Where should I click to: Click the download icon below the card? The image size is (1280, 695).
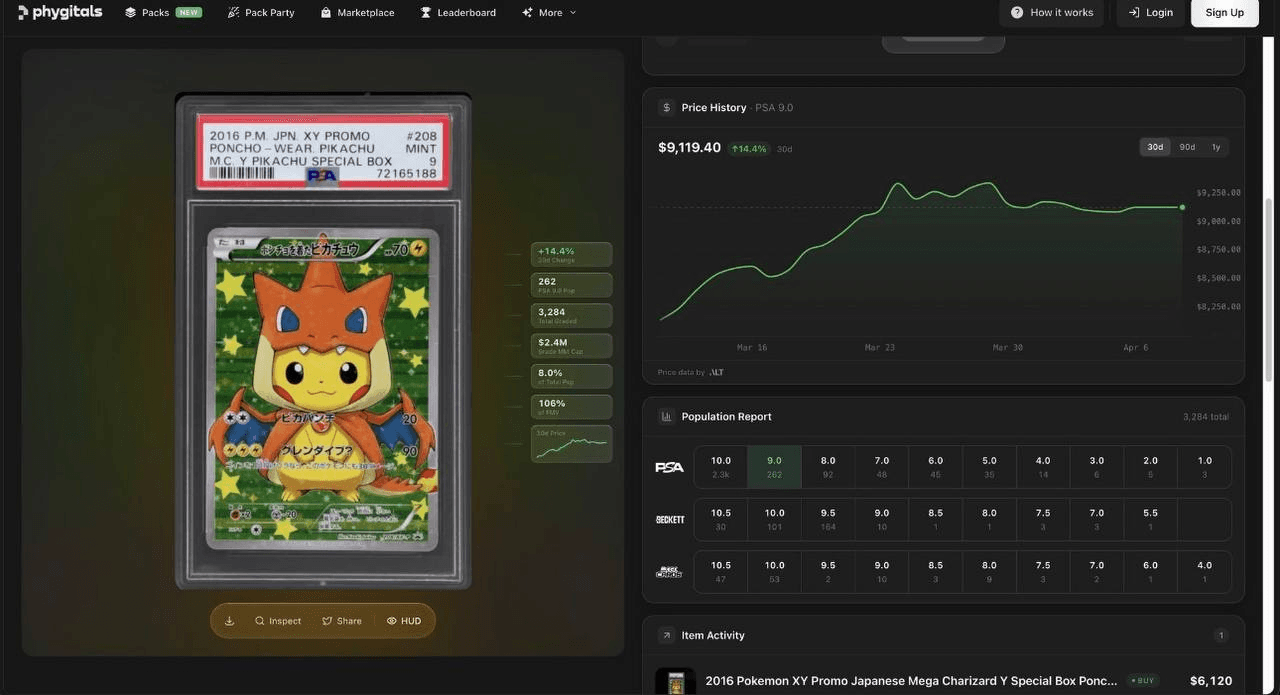coord(229,621)
